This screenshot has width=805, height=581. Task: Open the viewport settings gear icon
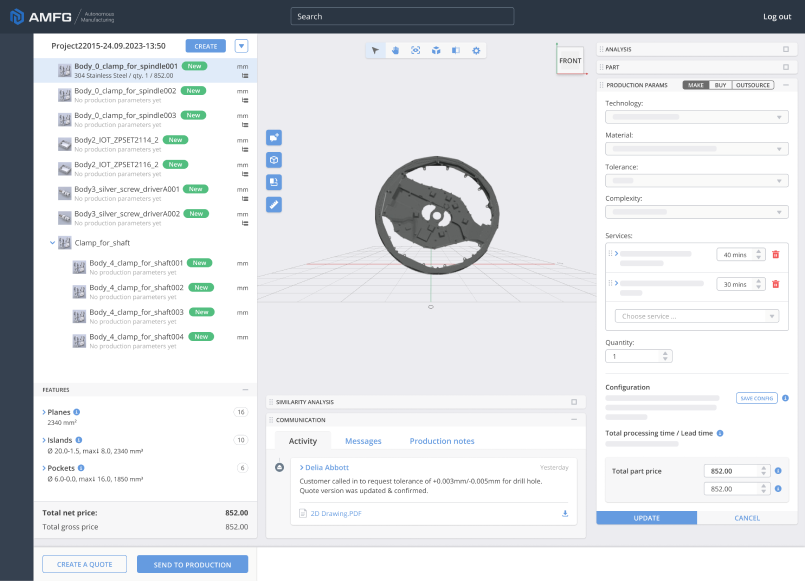click(x=477, y=50)
